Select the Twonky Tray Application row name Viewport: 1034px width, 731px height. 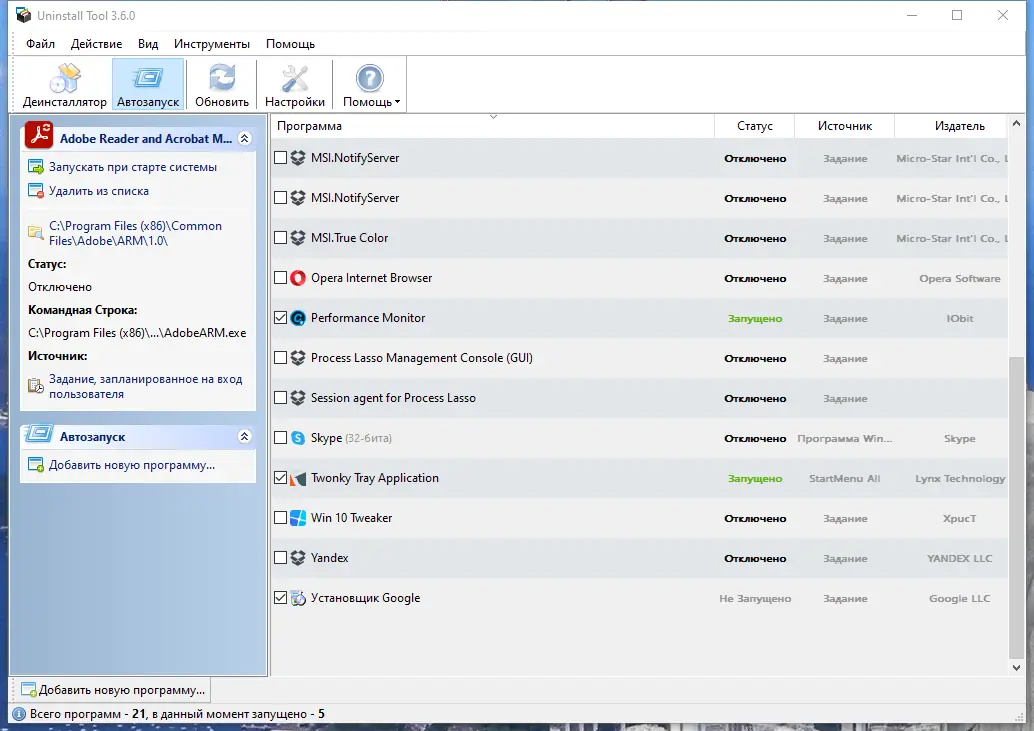point(375,478)
